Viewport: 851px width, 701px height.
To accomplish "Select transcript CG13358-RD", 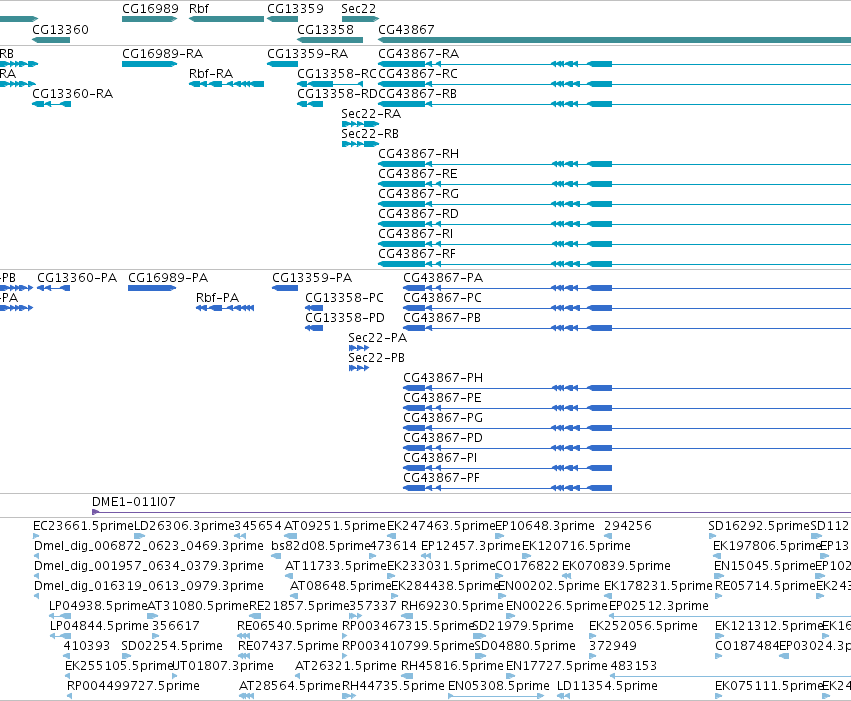I will point(337,93).
